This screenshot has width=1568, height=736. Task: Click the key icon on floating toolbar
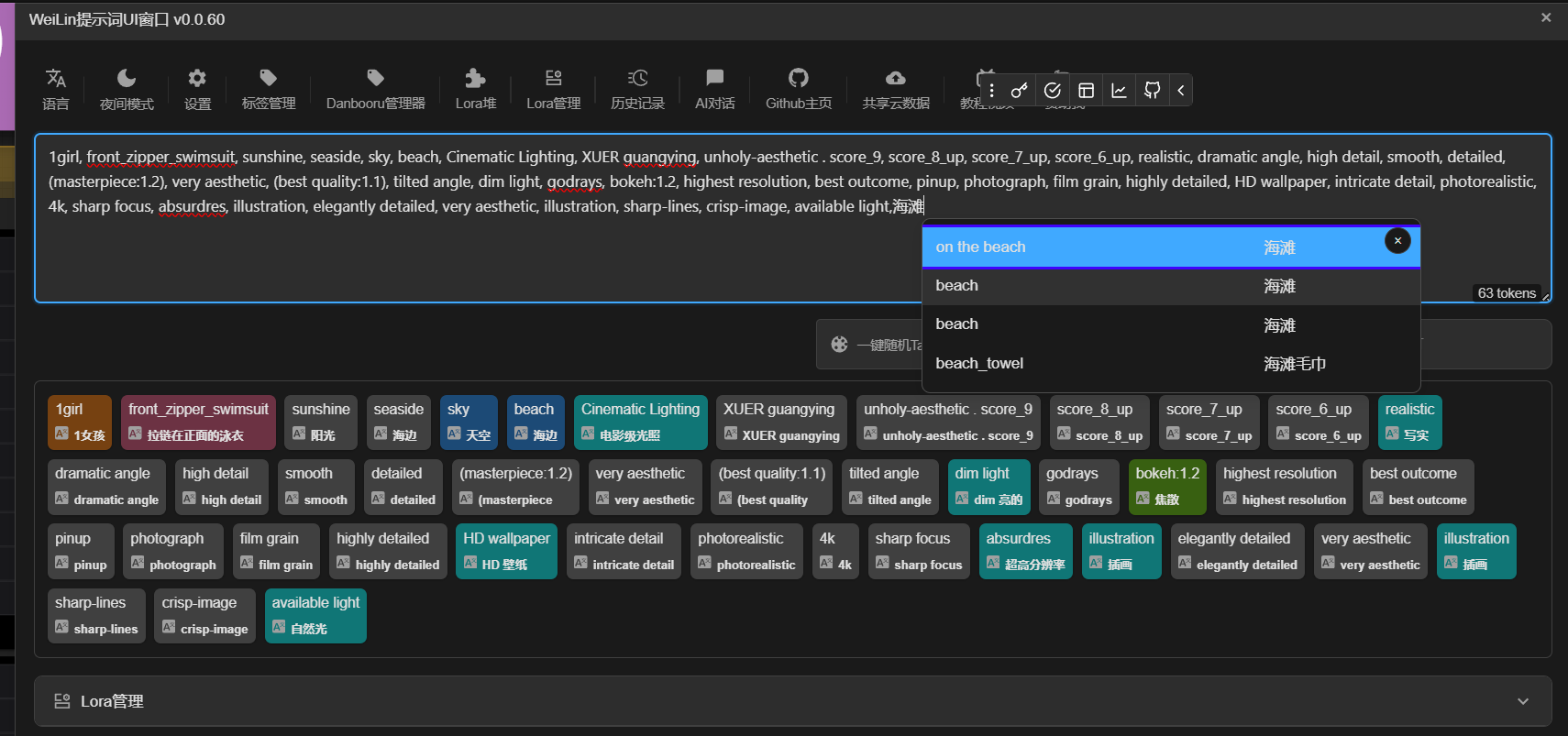[x=1019, y=90]
